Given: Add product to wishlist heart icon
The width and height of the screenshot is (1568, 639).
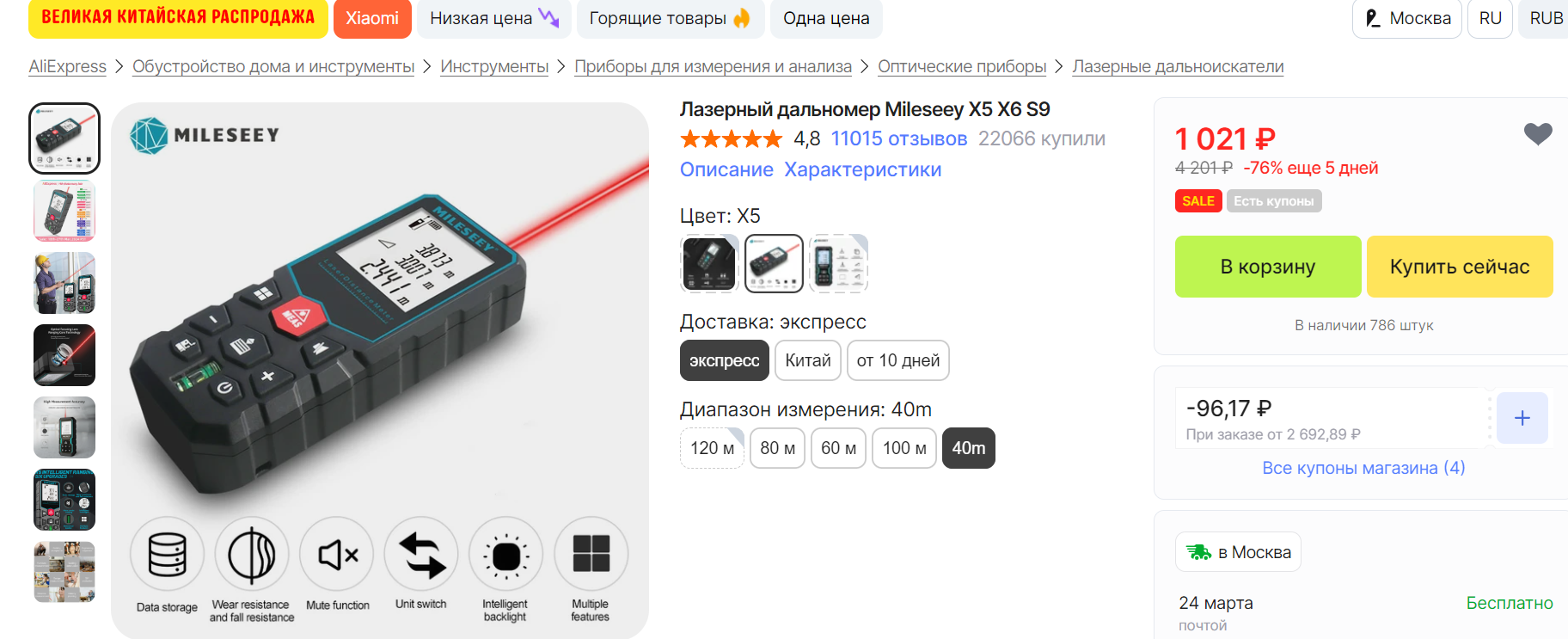Looking at the screenshot, I should (1538, 133).
